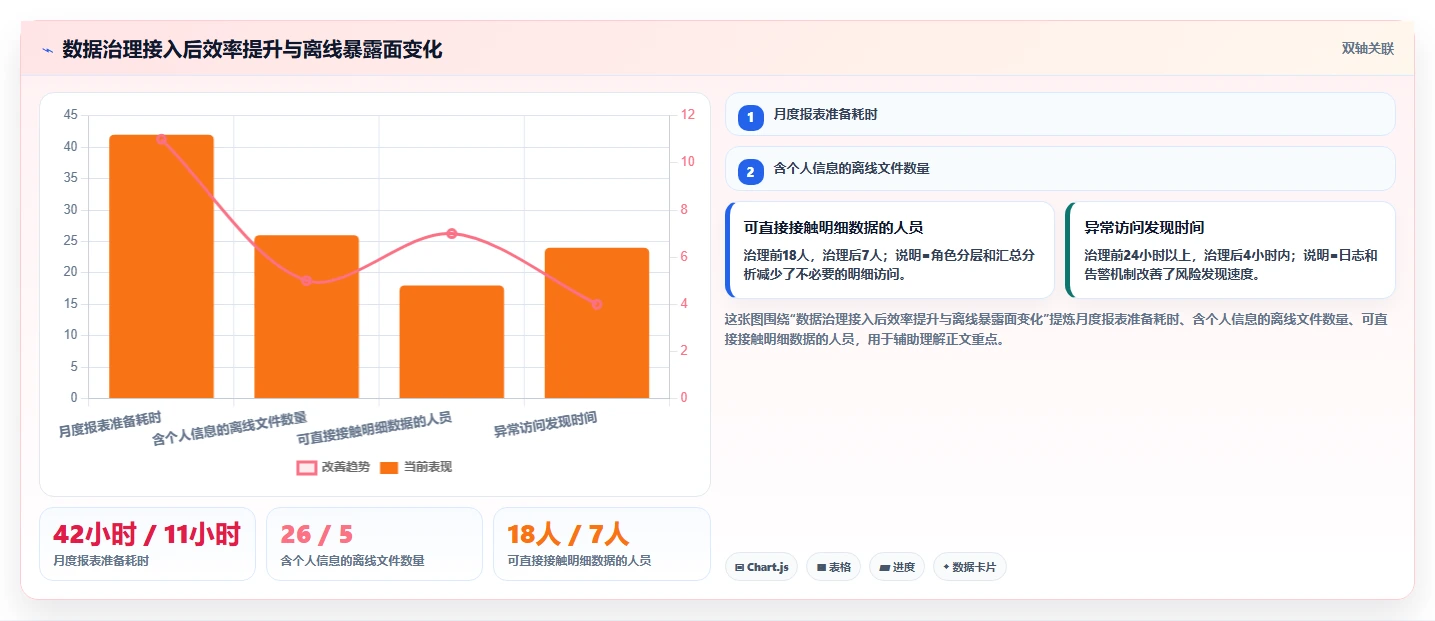1435x621 pixels.
Task: Click the lightning icon beside the title
Action: tap(47, 50)
